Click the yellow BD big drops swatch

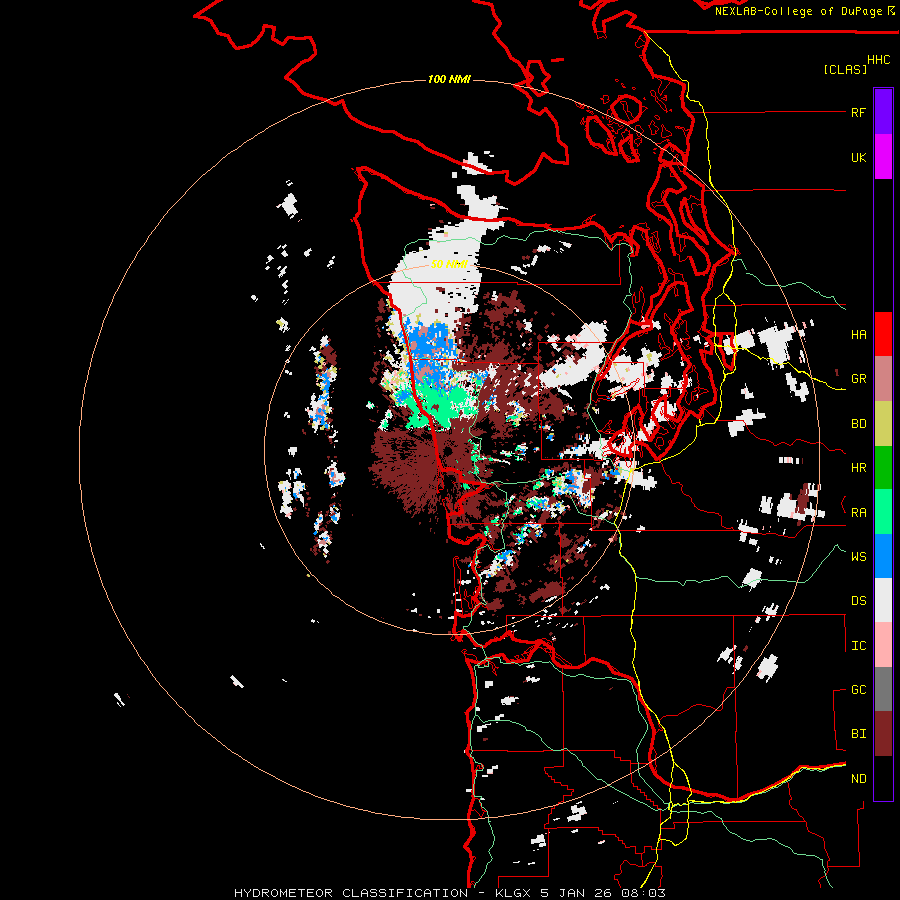coord(883,424)
